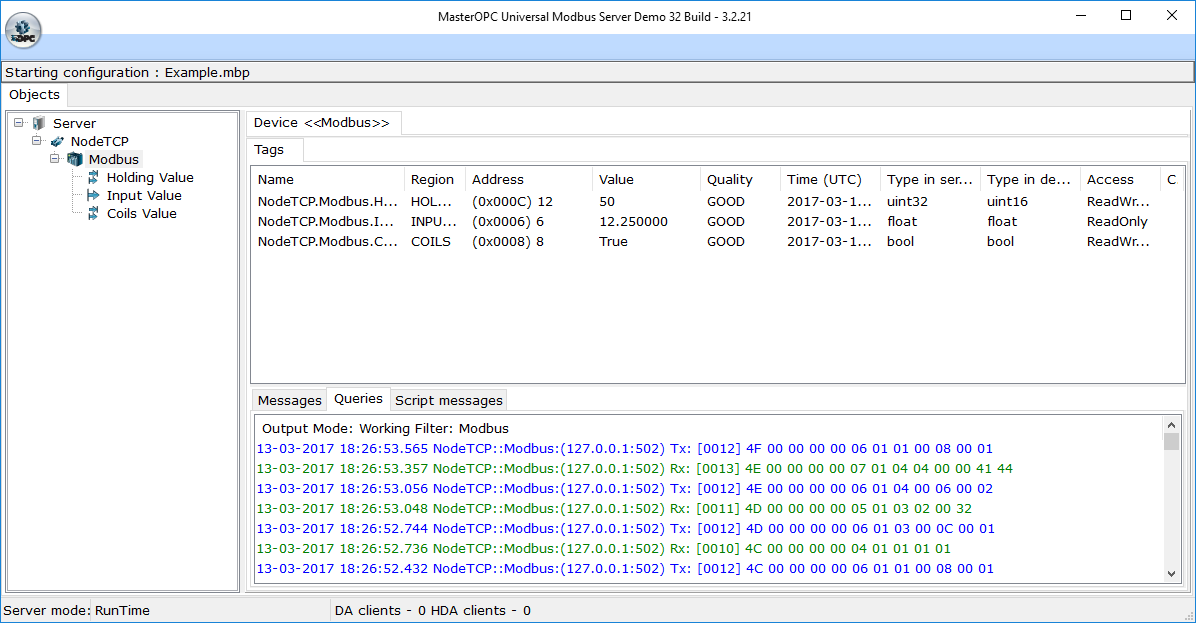Screen dimensions: 1196x623
Task: Click the 18:26:52.432 Tx query line
Action: pos(625,568)
